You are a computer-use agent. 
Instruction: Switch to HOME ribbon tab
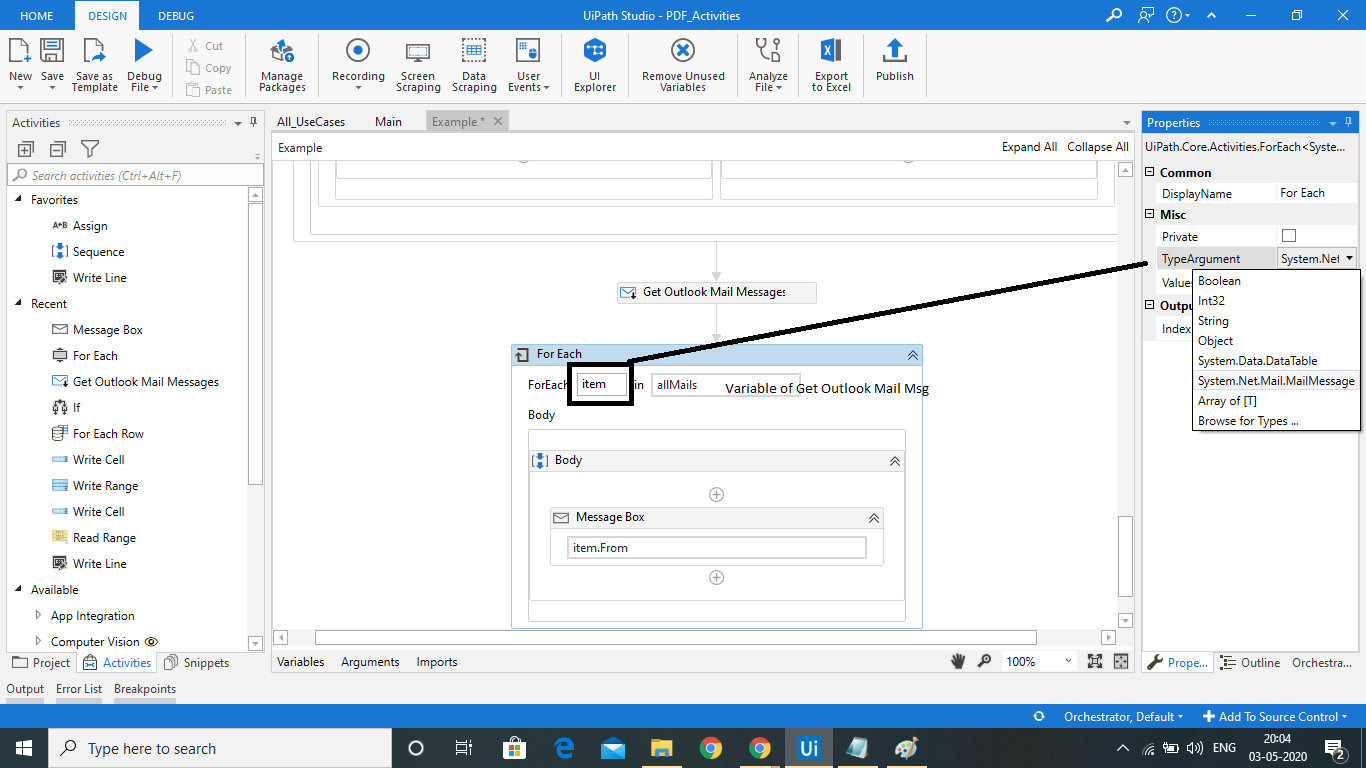coord(37,16)
